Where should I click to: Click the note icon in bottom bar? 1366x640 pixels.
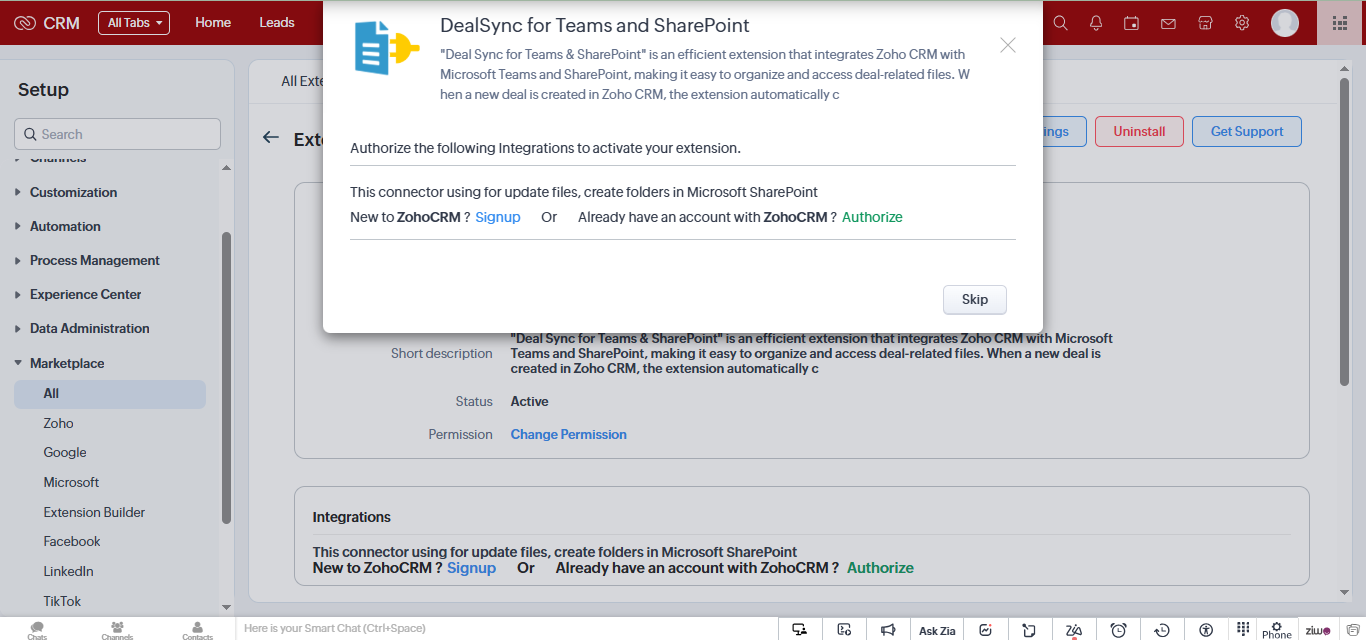tap(1029, 629)
